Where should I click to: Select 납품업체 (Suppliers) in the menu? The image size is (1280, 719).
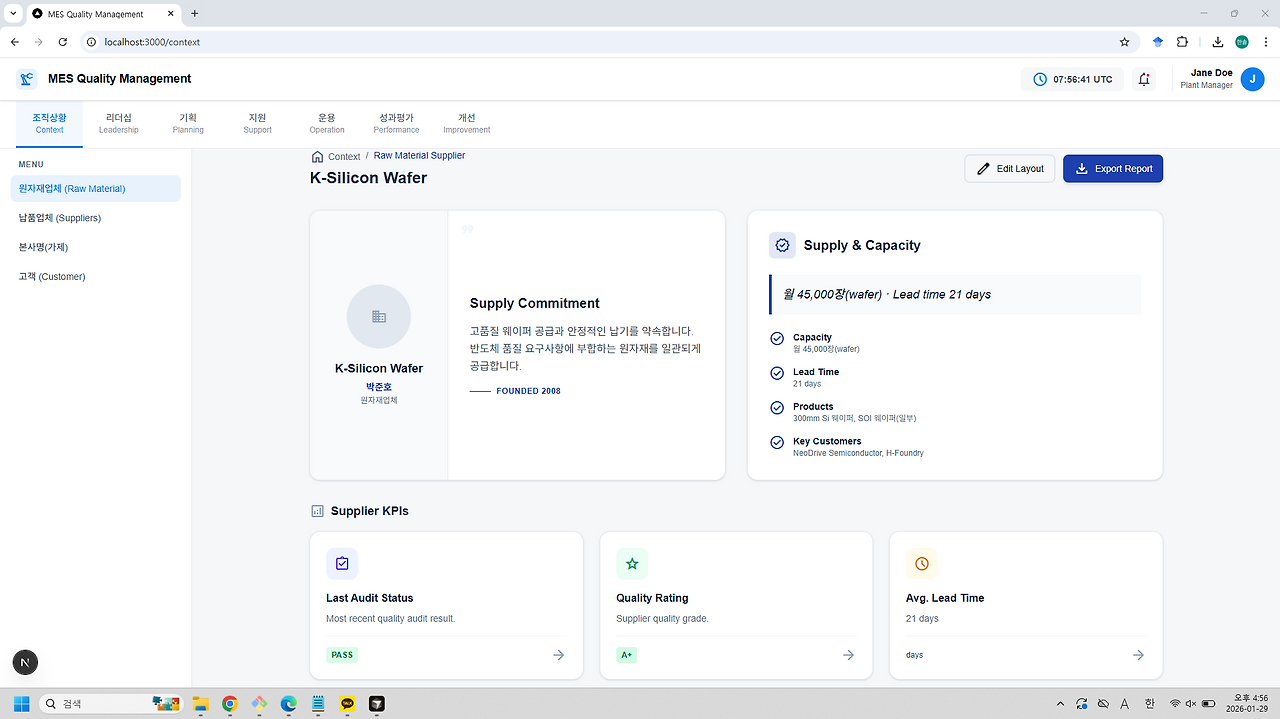point(96,218)
